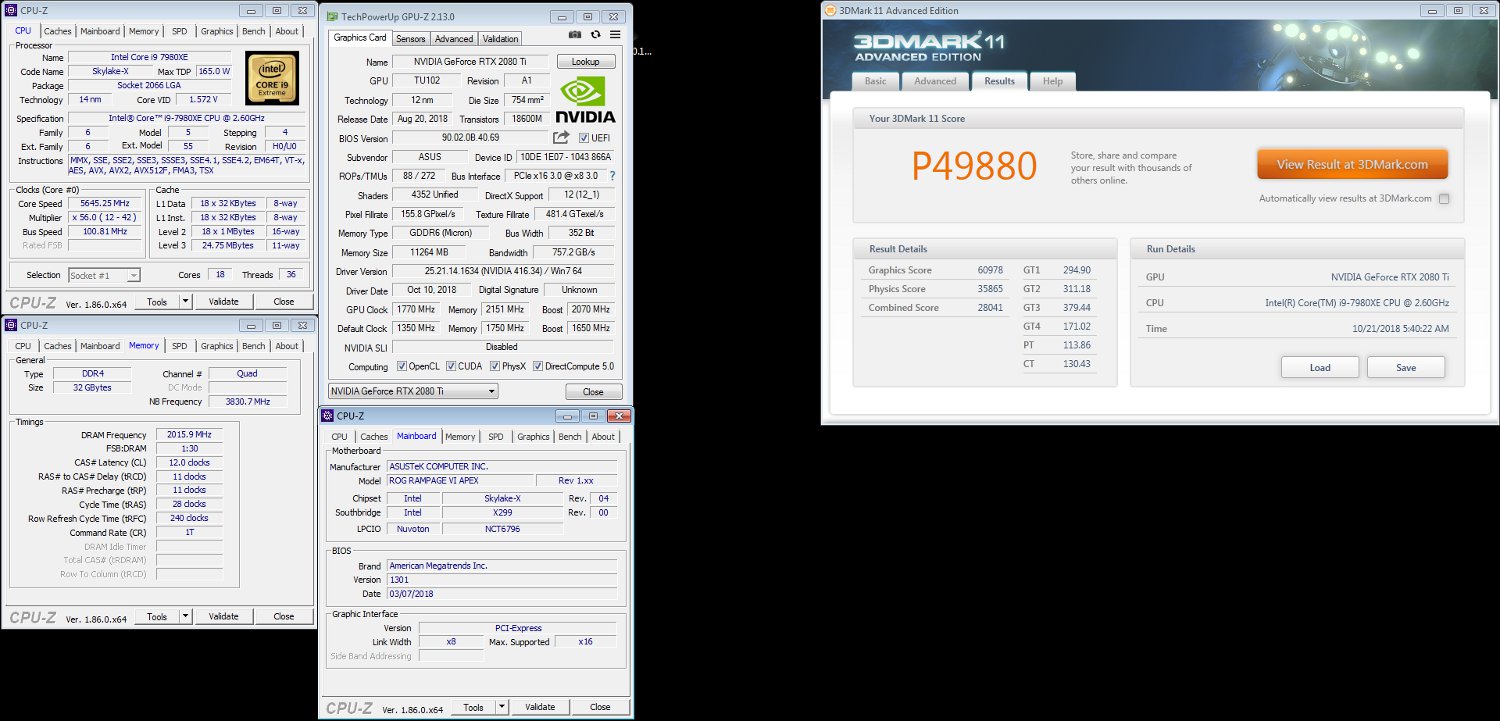Click the GPU name field NVIDIA GeForce RTX 2080 Ti
The width and height of the screenshot is (1500, 721).
[x=469, y=62]
